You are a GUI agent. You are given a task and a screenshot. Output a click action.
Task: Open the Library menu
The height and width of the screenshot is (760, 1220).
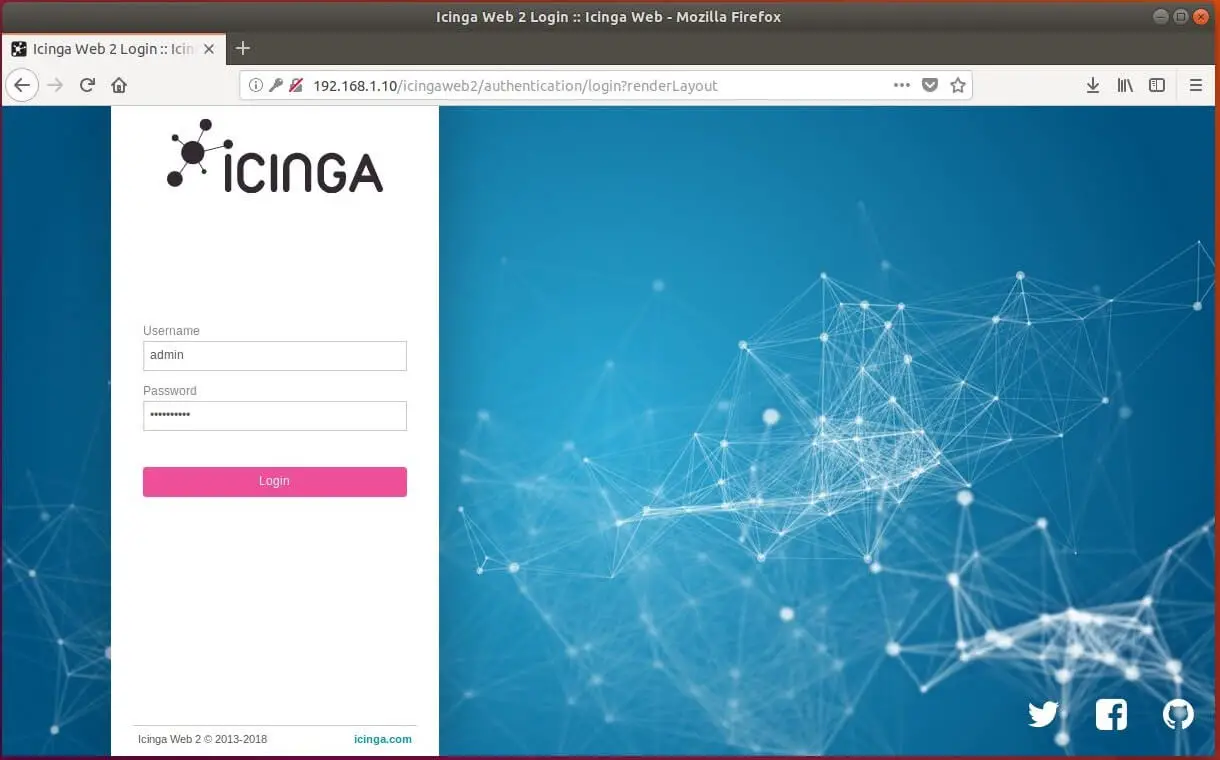tap(1125, 85)
